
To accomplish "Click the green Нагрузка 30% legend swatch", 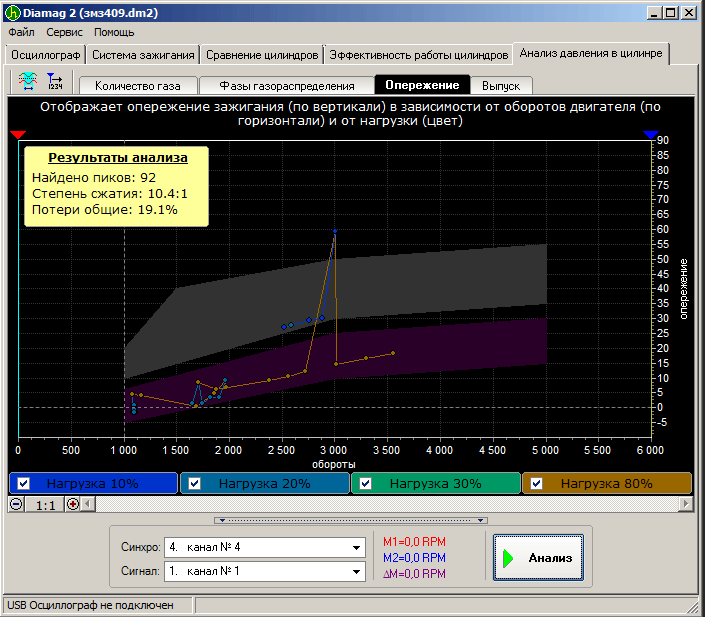I will [x=435, y=483].
